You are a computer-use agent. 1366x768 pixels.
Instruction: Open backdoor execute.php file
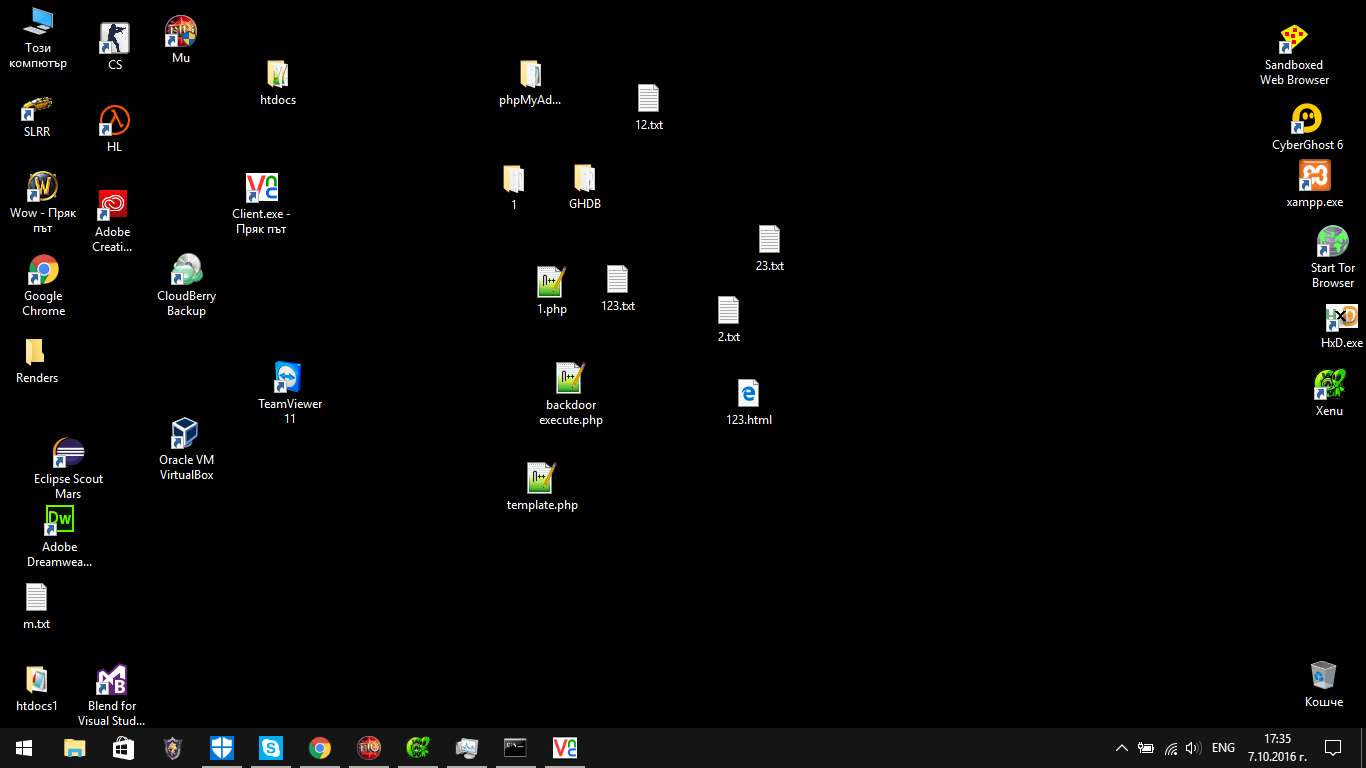[571, 394]
